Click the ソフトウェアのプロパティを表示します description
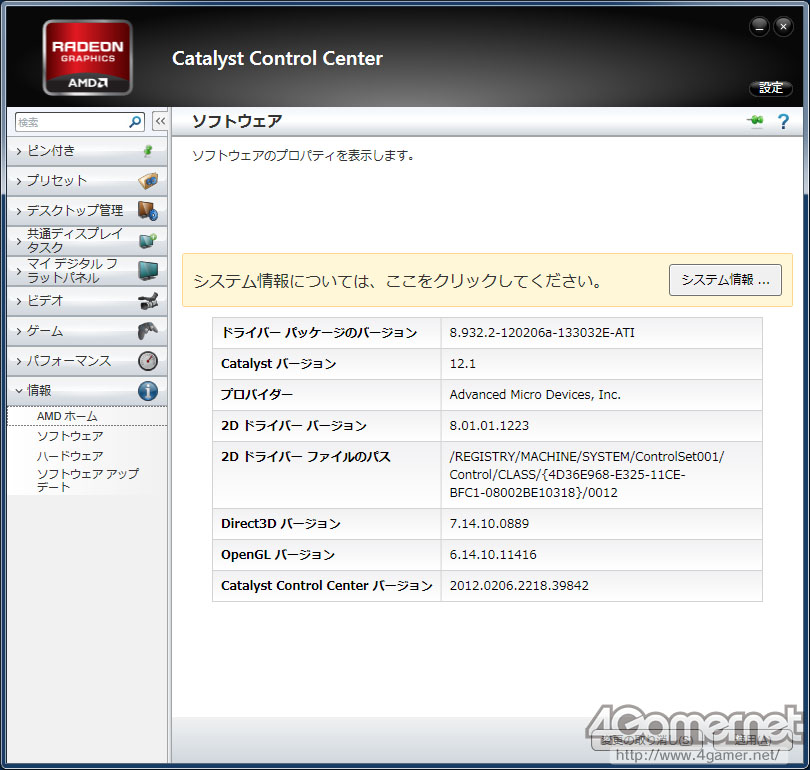 click(303, 155)
